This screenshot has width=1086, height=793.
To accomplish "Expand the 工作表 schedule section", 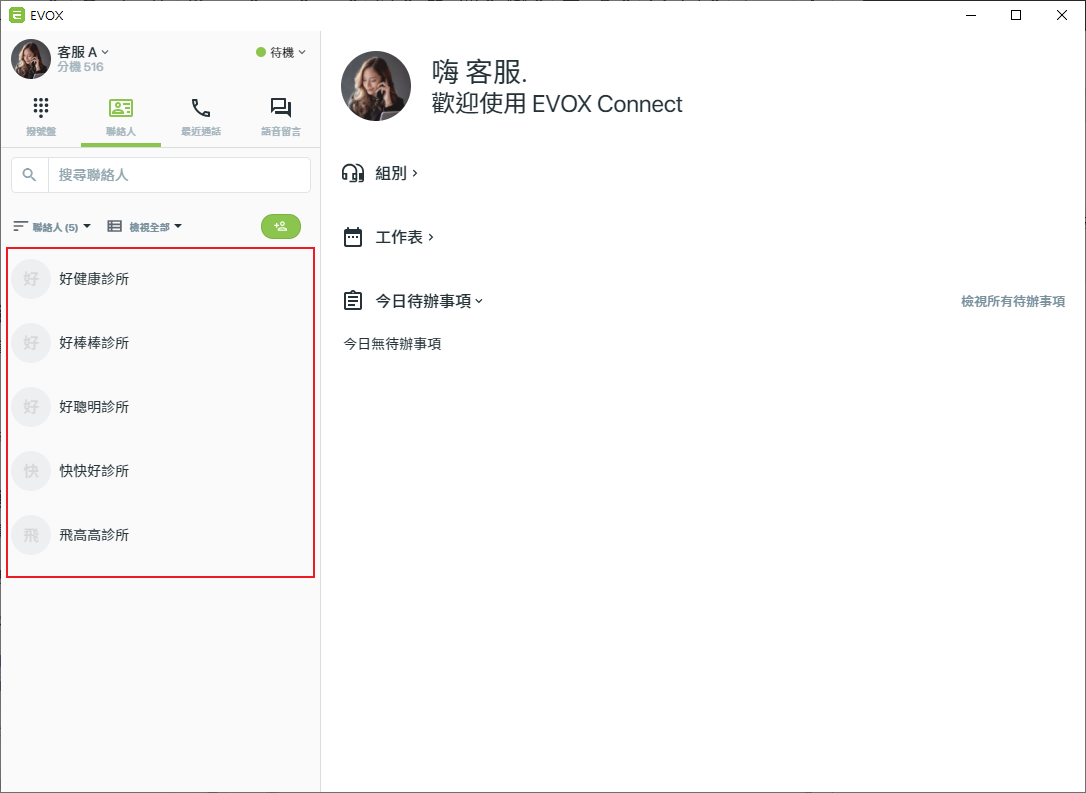I will click(x=404, y=237).
